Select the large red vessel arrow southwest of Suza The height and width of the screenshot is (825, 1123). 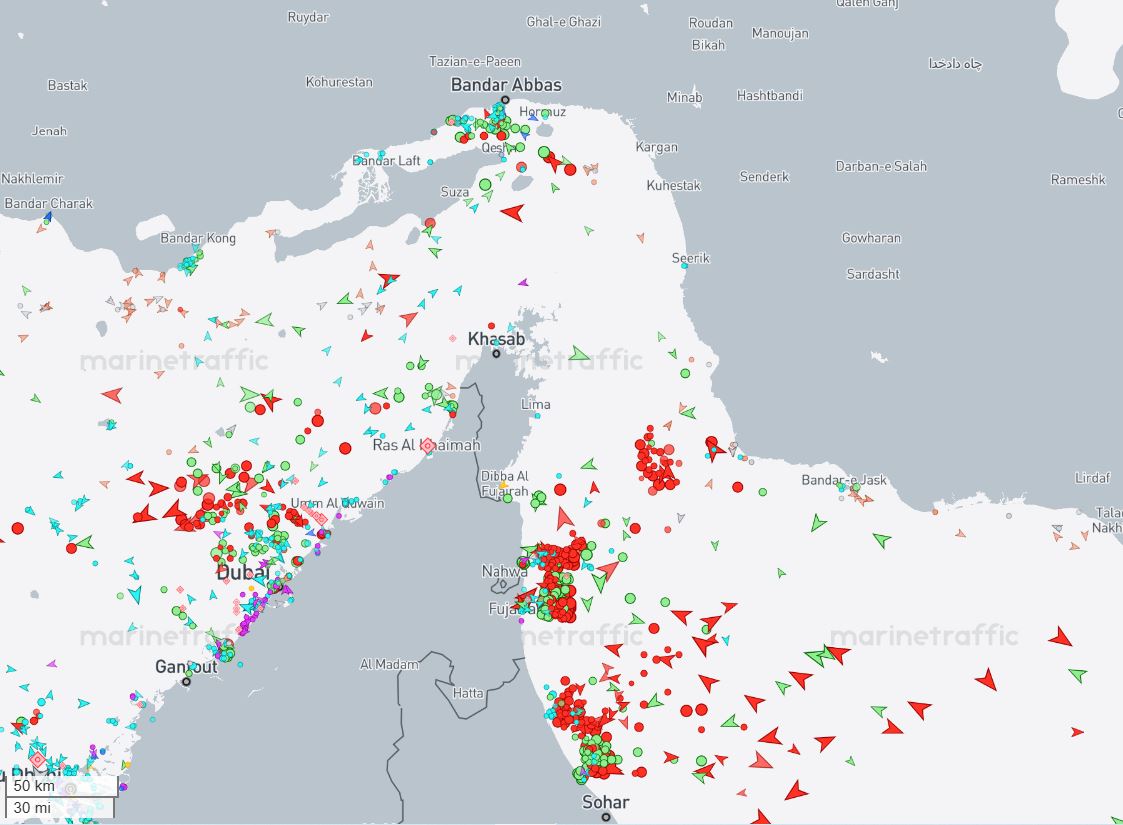tap(389, 279)
